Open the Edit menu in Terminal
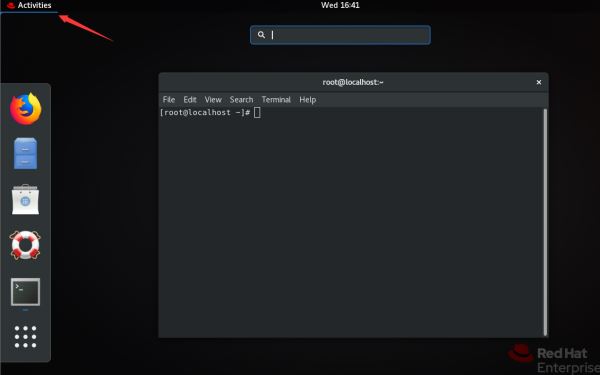600x375 pixels. coord(190,99)
